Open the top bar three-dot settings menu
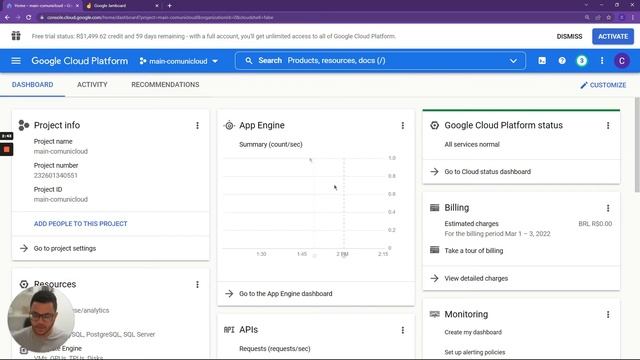 602,61
